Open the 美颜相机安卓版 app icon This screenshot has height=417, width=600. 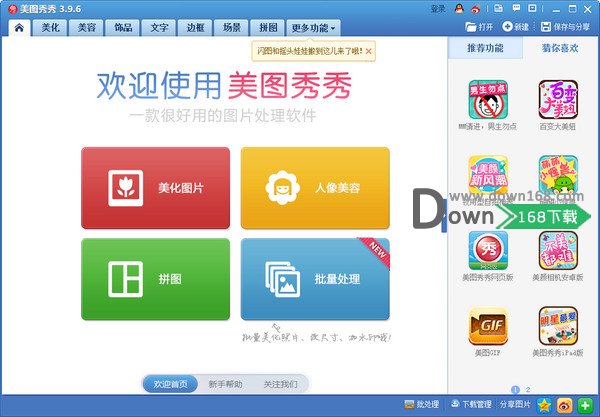[558, 251]
